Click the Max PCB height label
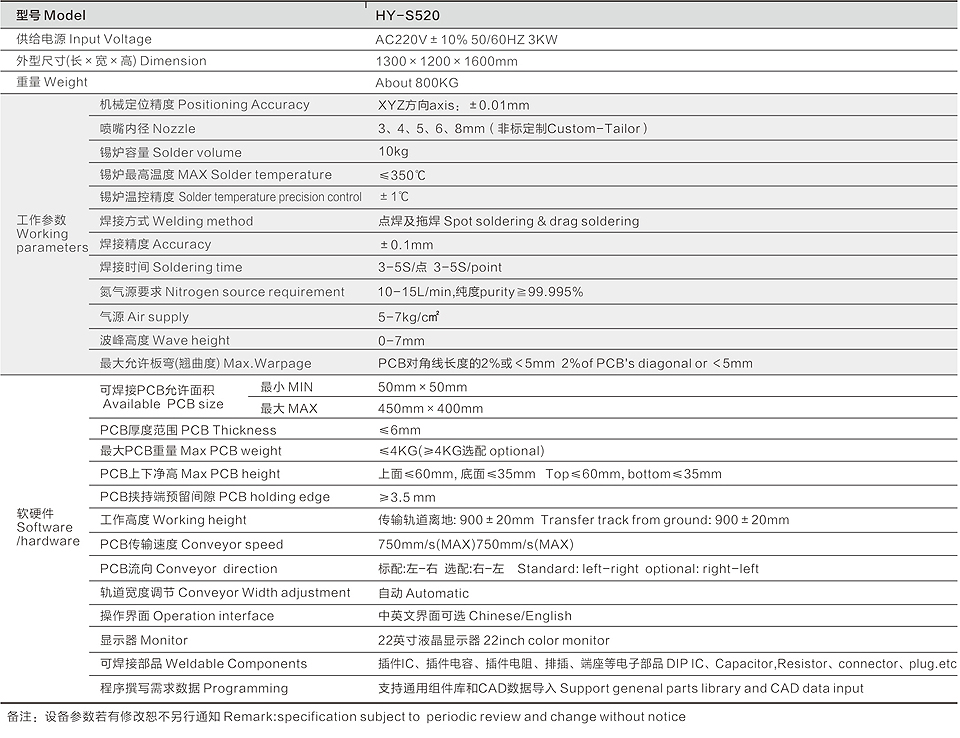Screen dimensions: 960x738 pyautogui.click(x=190, y=474)
